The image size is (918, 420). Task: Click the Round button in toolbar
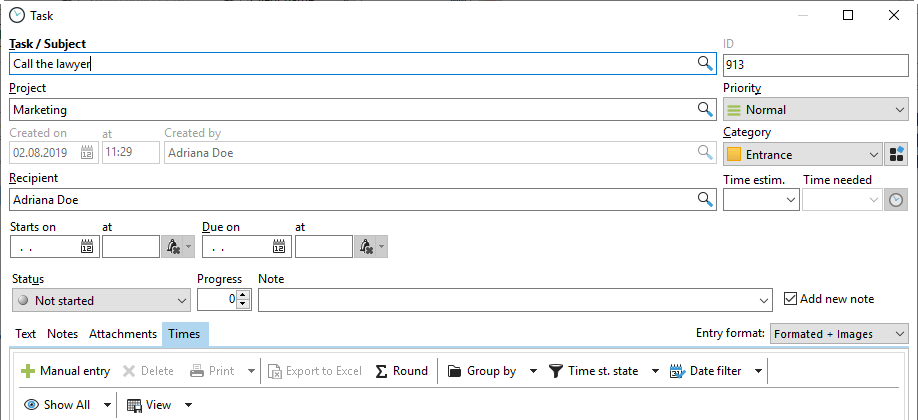pyautogui.click(x=401, y=371)
